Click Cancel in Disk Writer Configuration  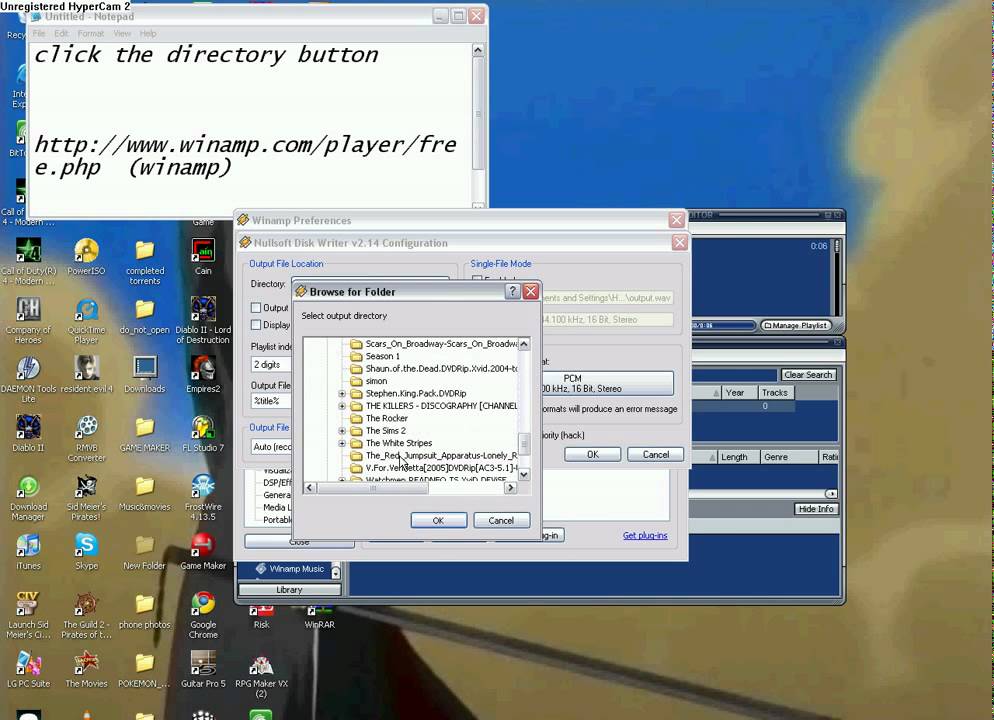pyautogui.click(x=655, y=454)
